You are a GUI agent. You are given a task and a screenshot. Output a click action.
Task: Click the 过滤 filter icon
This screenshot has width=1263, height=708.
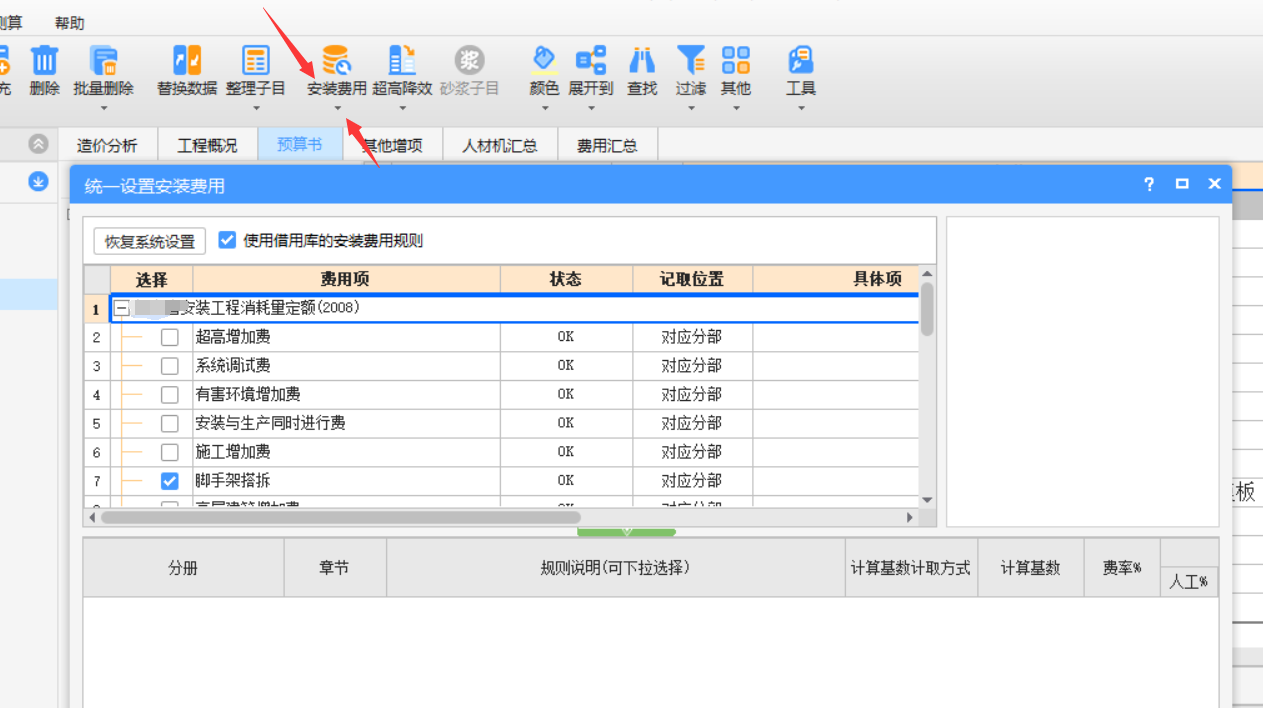(691, 60)
